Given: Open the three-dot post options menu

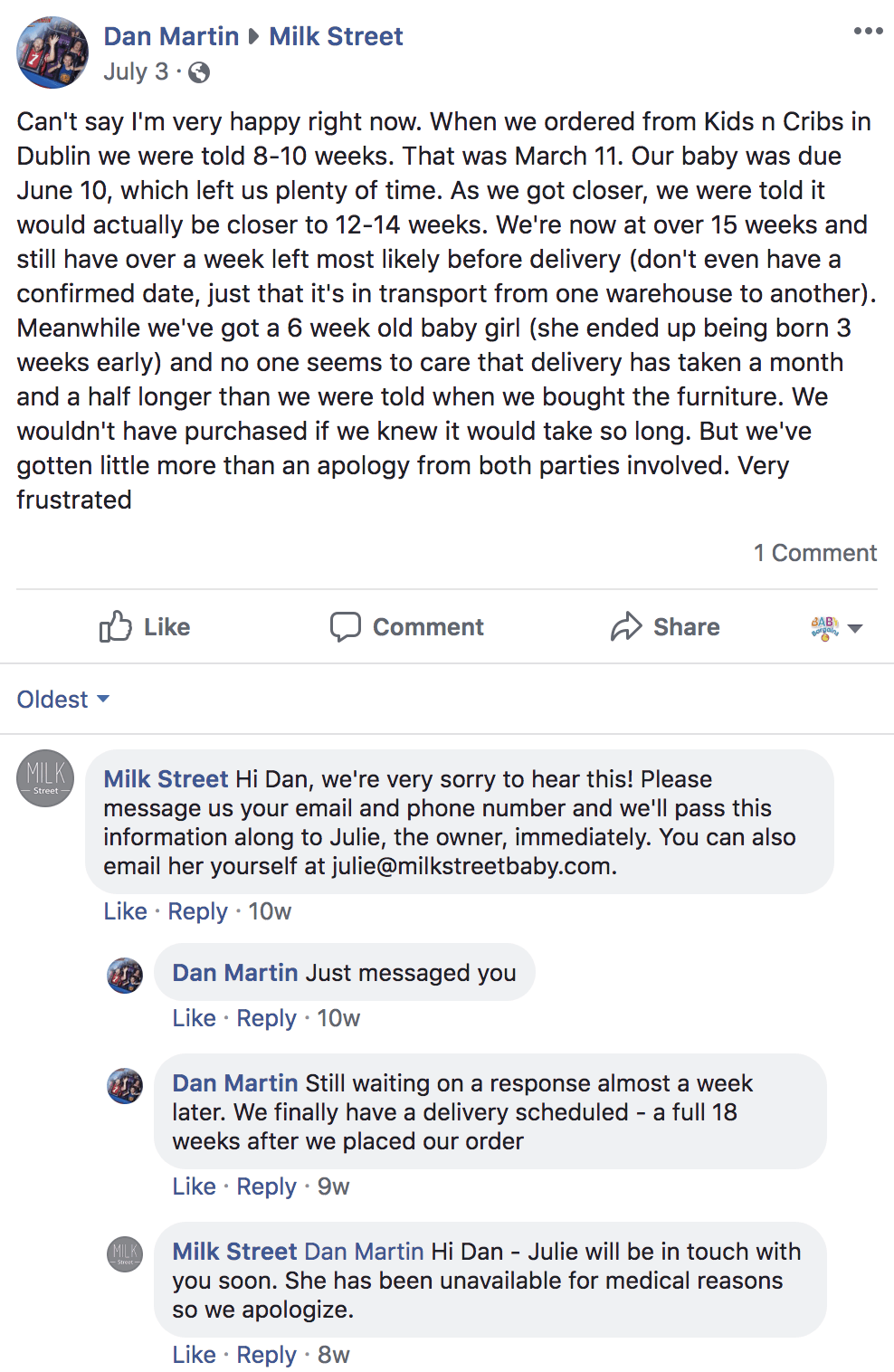Looking at the screenshot, I should [x=868, y=32].
